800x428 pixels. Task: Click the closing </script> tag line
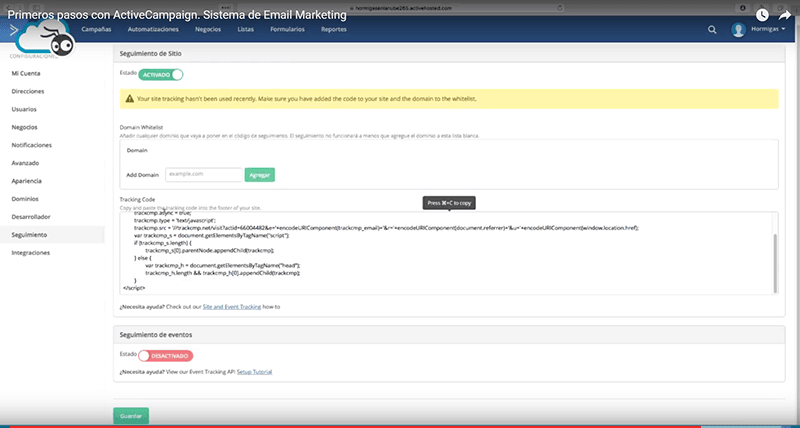[x=134, y=288]
